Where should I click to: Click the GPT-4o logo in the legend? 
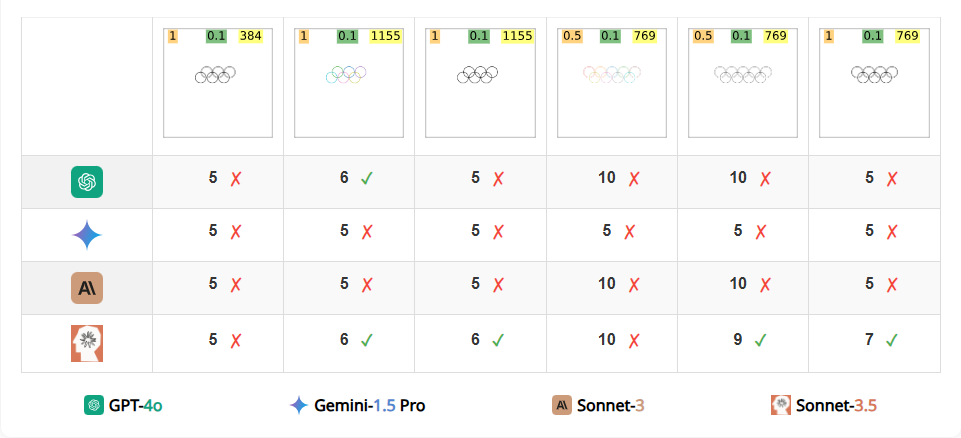tap(94, 405)
